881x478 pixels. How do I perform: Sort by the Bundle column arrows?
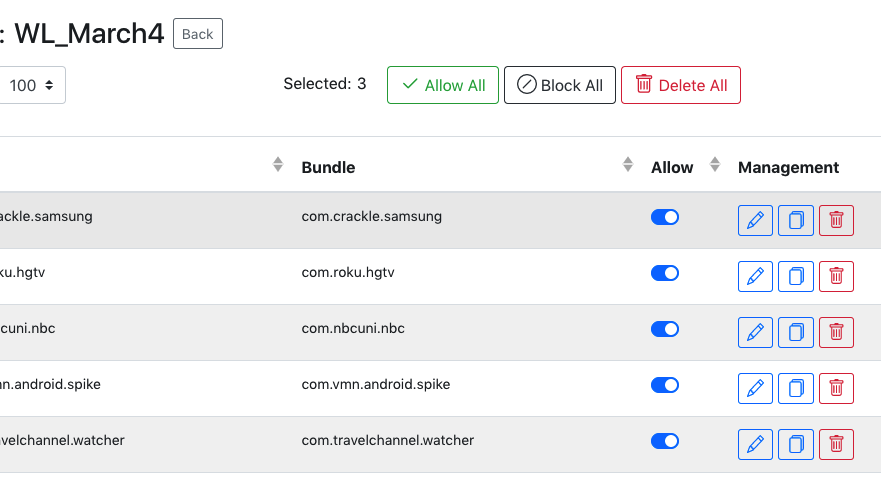pyautogui.click(x=628, y=165)
